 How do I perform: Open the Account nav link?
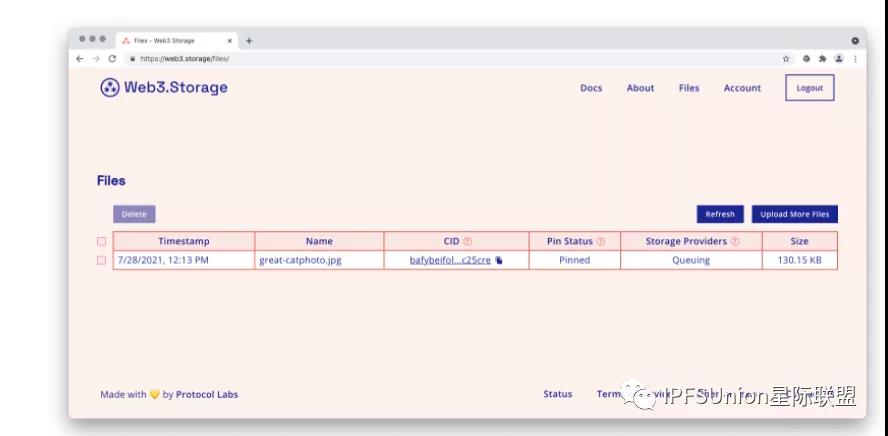coord(742,88)
